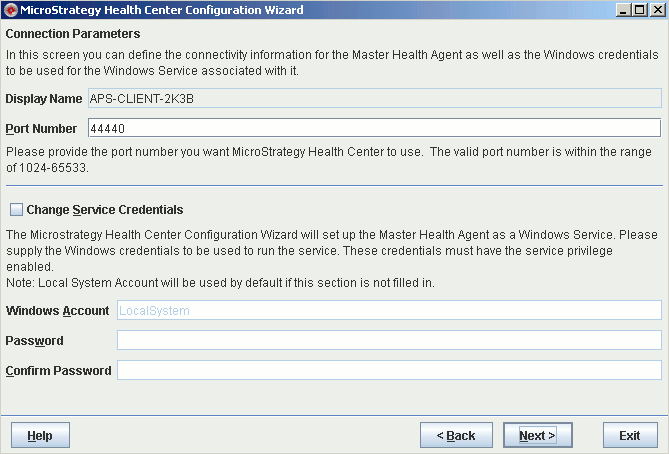This screenshot has height=454, width=669.
Task: Maximize the Configuration Wizard window
Action: tap(639, 10)
